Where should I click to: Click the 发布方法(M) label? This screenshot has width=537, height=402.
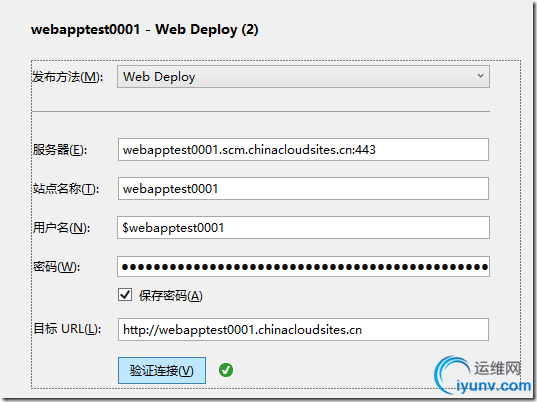click(67, 77)
